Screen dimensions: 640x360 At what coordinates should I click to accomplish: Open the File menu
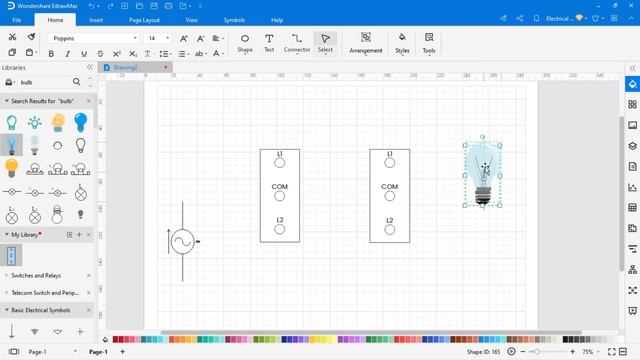pyautogui.click(x=17, y=20)
